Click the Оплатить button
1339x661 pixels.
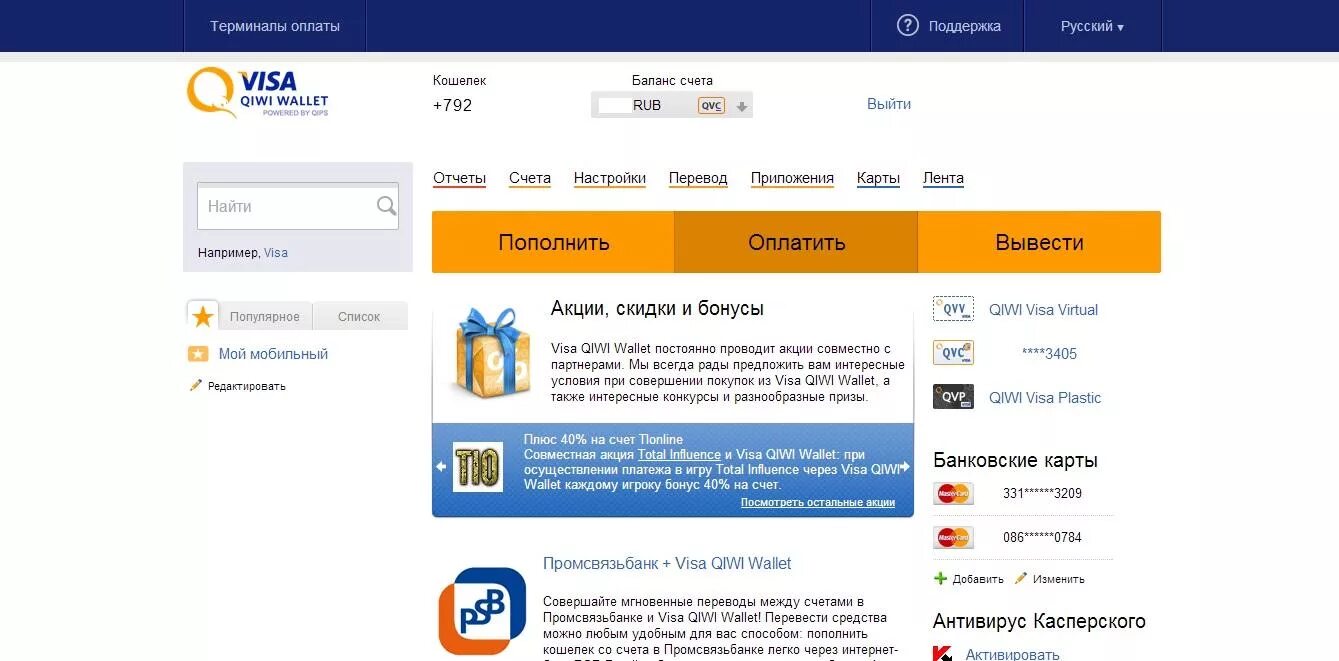click(x=796, y=242)
